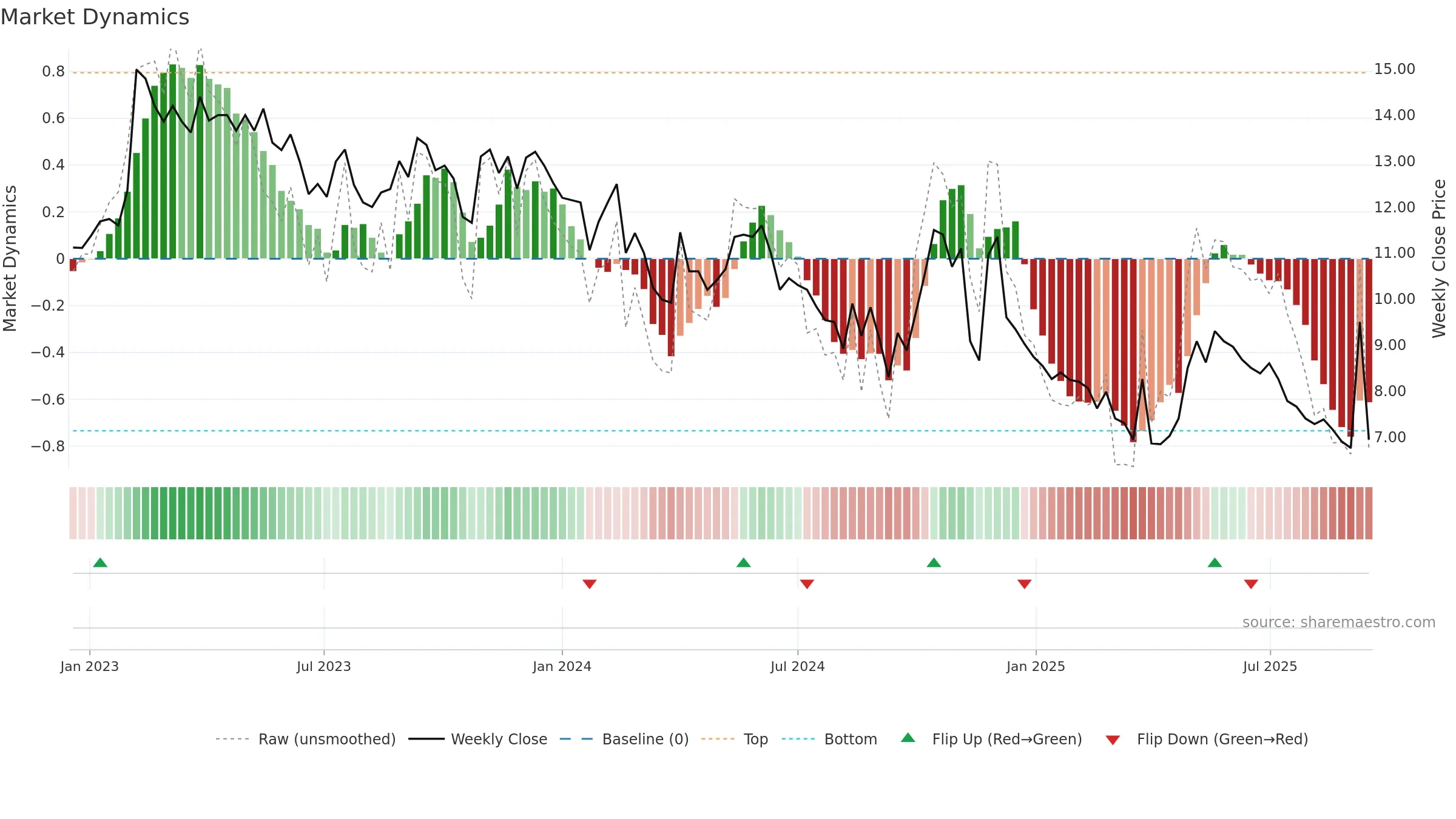Click the 9.00 price axis label
Image resolution: width=1456 pixels, height=819 pixels.
click(x=1390, y=345)
